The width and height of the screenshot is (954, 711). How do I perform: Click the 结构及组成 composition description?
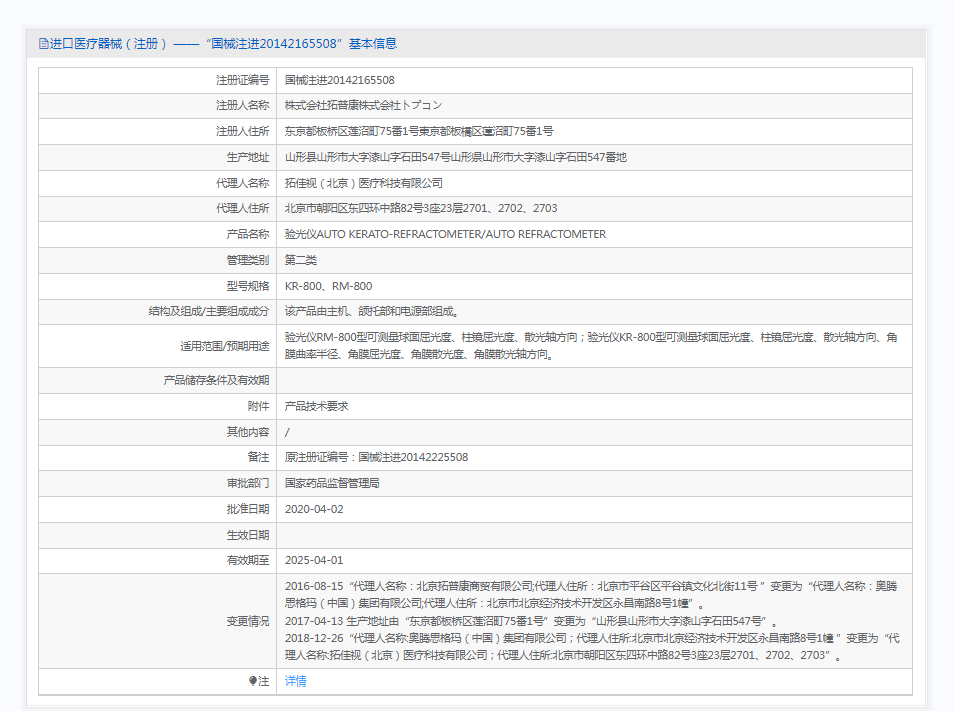(371, 312)
